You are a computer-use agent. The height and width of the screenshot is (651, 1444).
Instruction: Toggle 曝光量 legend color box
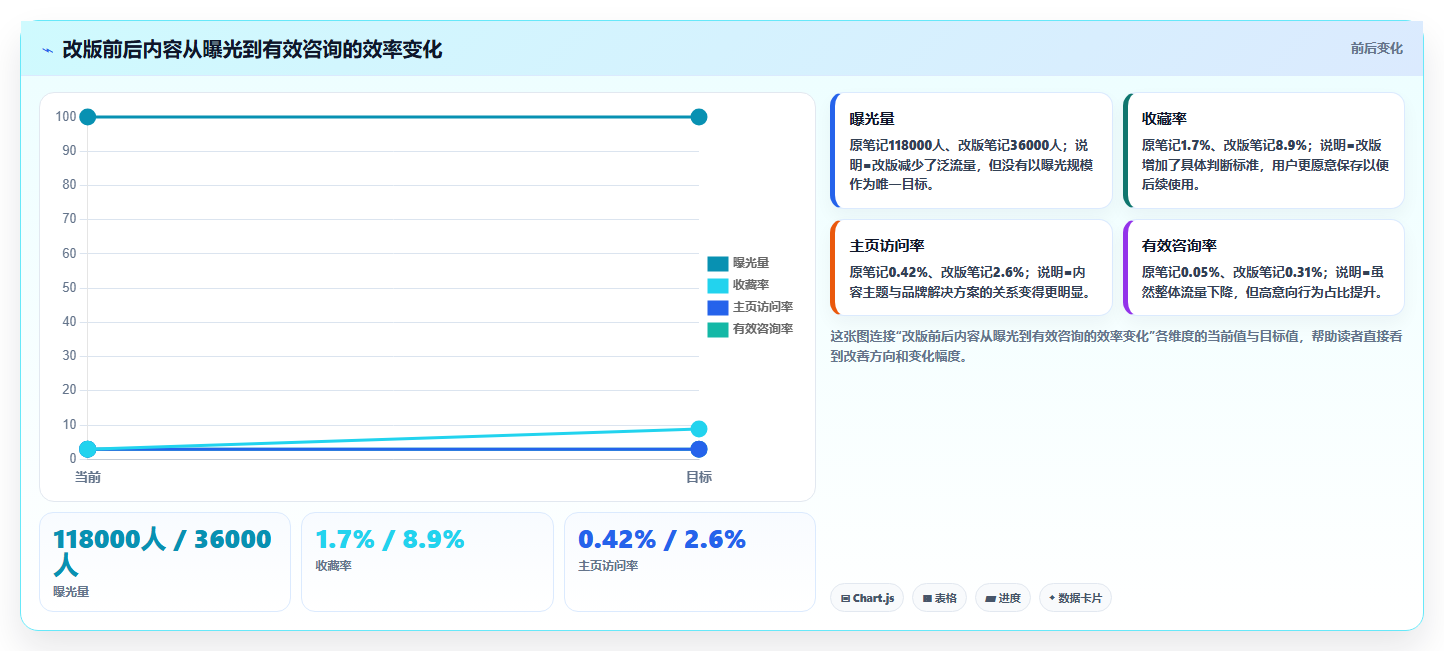(x=718, y=264)
